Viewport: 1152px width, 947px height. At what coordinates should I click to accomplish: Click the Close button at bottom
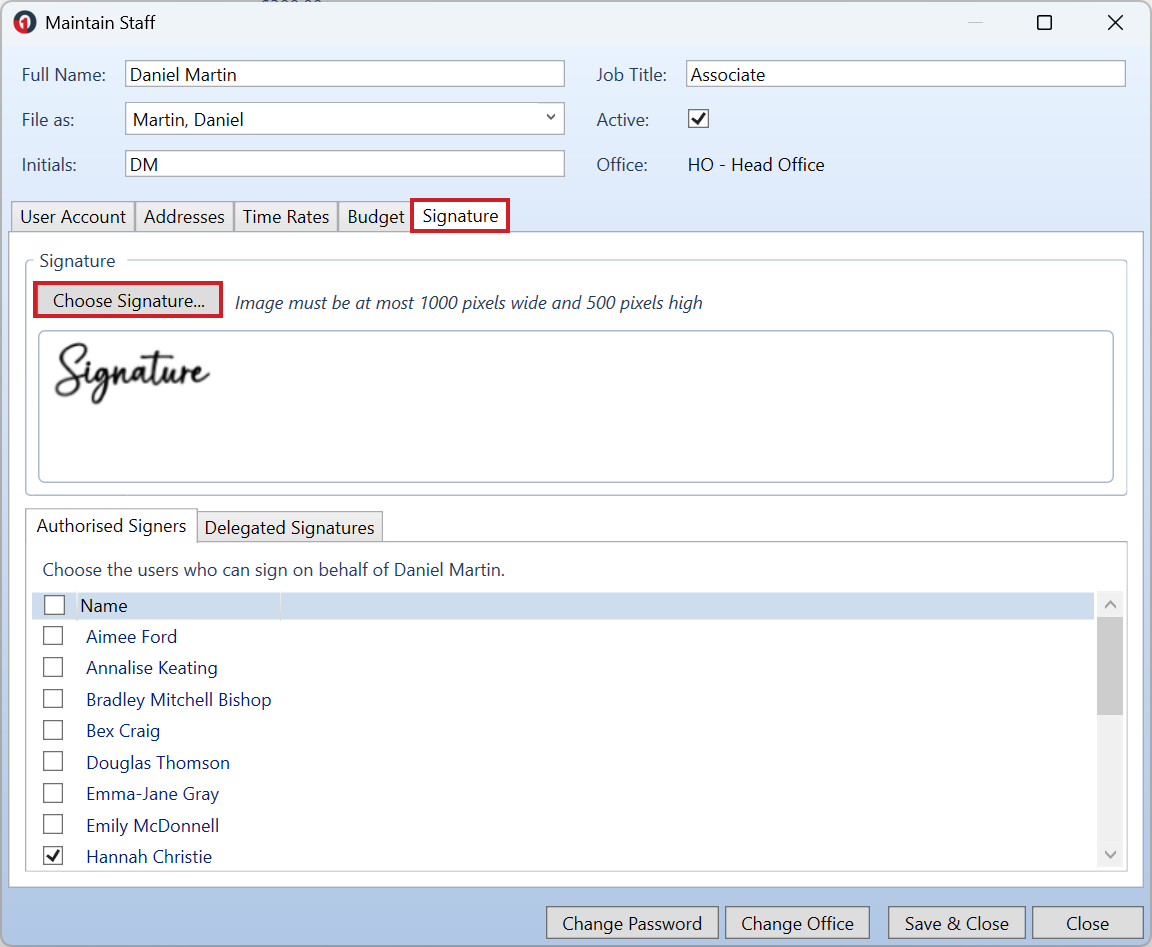pyautogui.click(x=1087, y=923)
